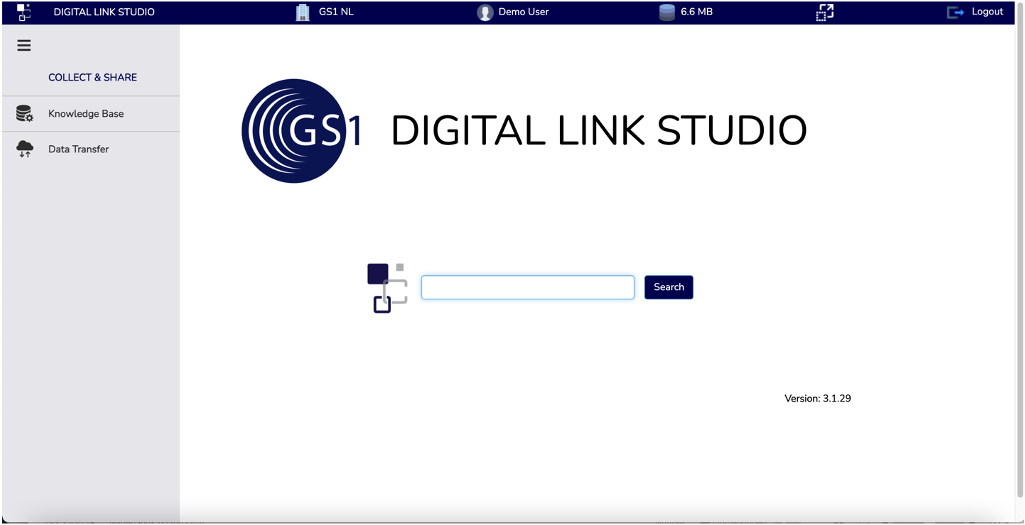Click the Search button
Image resolution: width=1025 pixels, height=525 pixels.
coord(669,287)
